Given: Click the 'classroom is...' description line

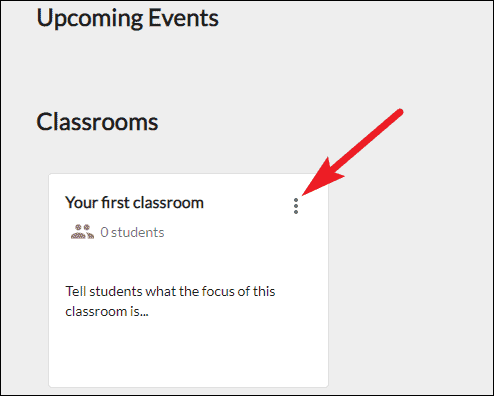Looking at the screenshot, I should (107, 312).
